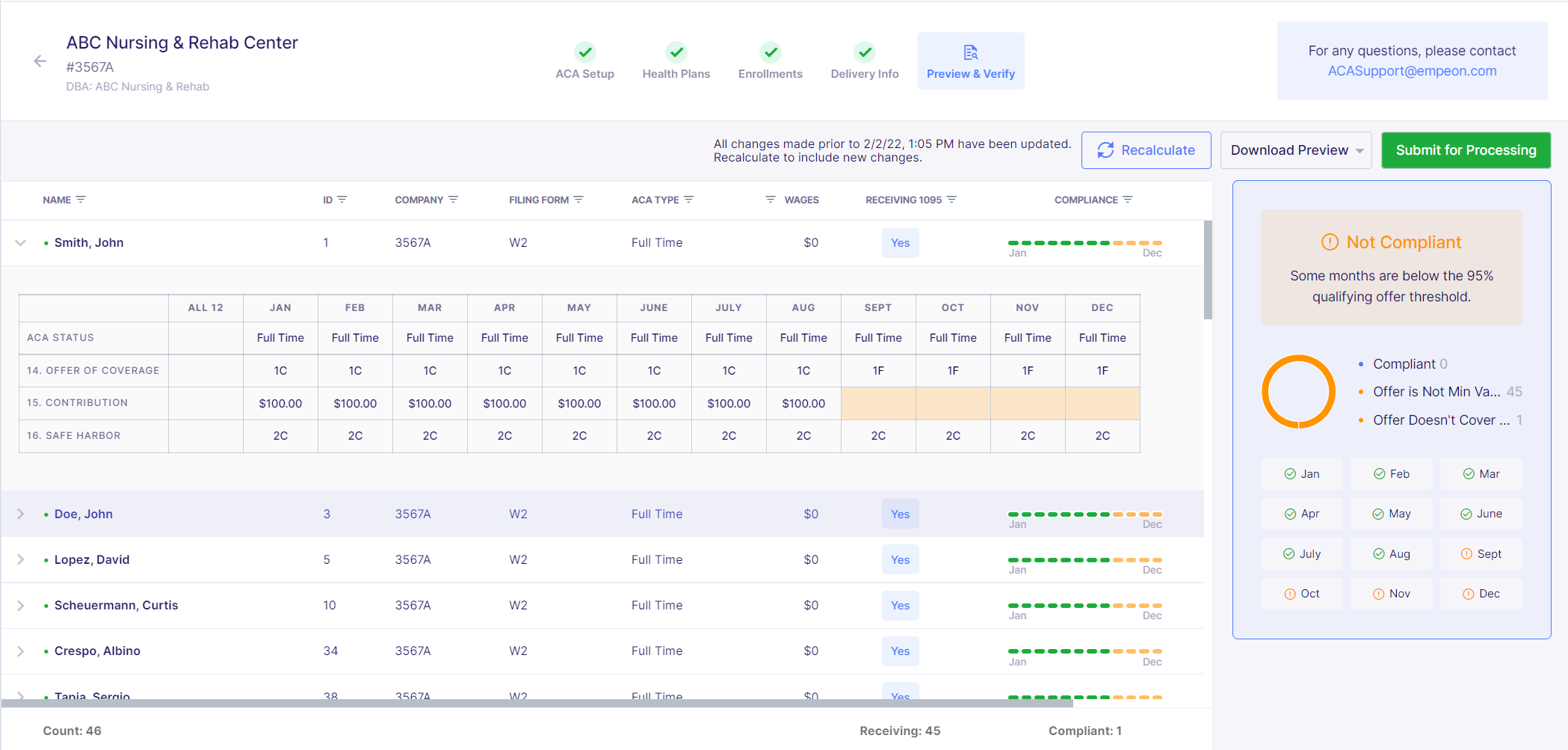Expand the Crespo, Albino row
1568x750 pixels.
click(x=21, y=651)
